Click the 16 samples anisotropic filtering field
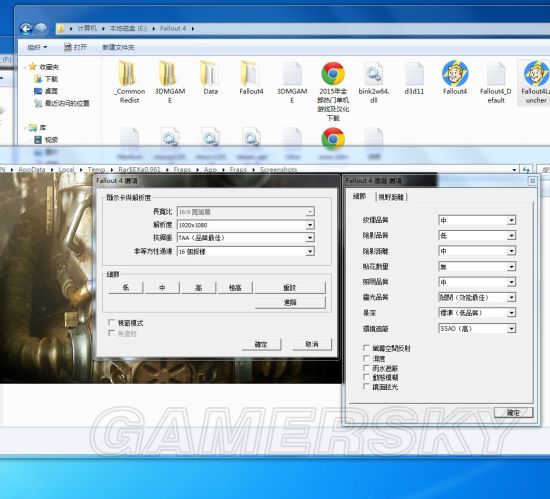This screenshot has width=550, height=499. (x=246, y=251)
